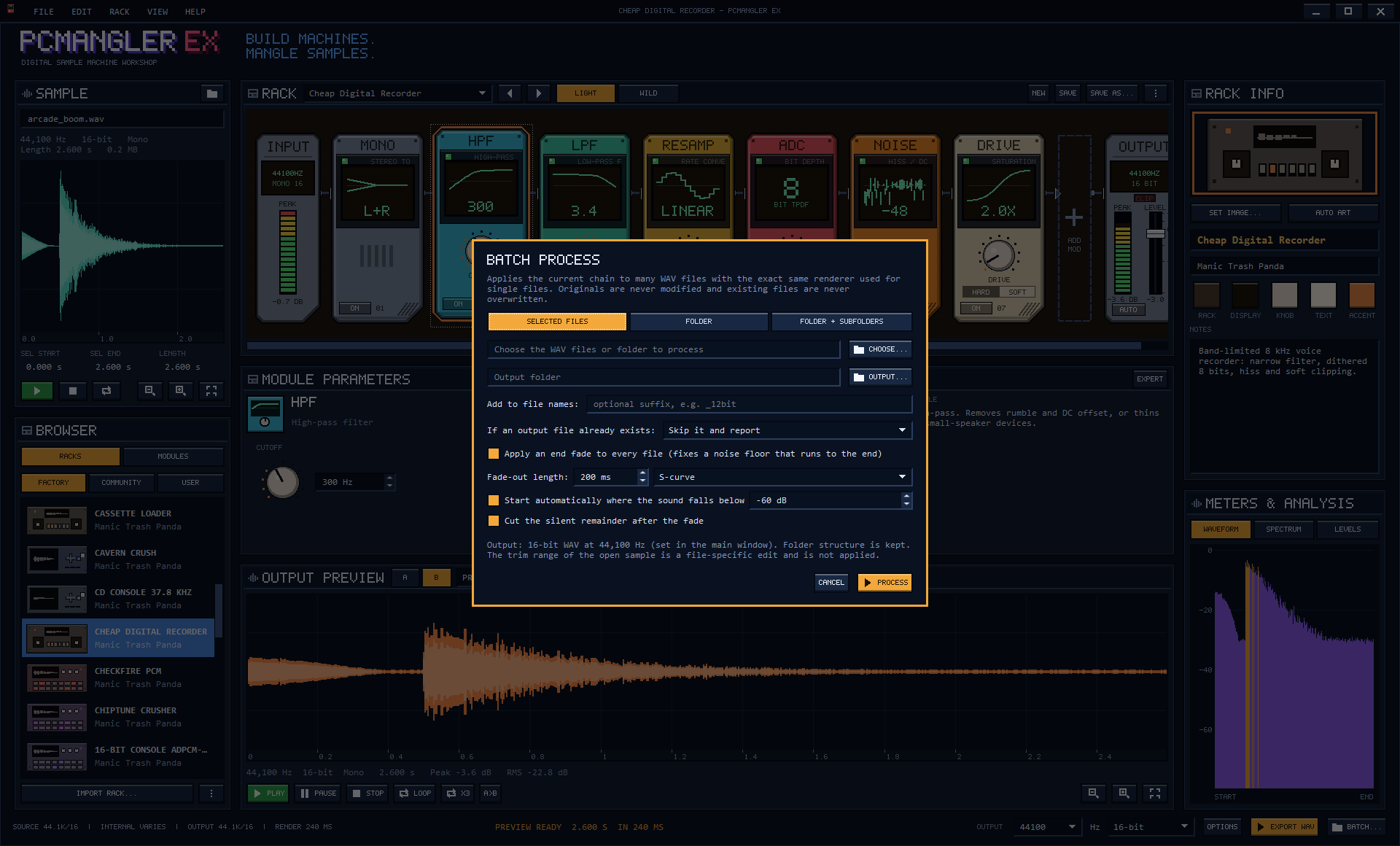This screenshot has width=1400, height=846.
Task: Toggle DRIVE module ON switch
Action: (x=976, y=308)
